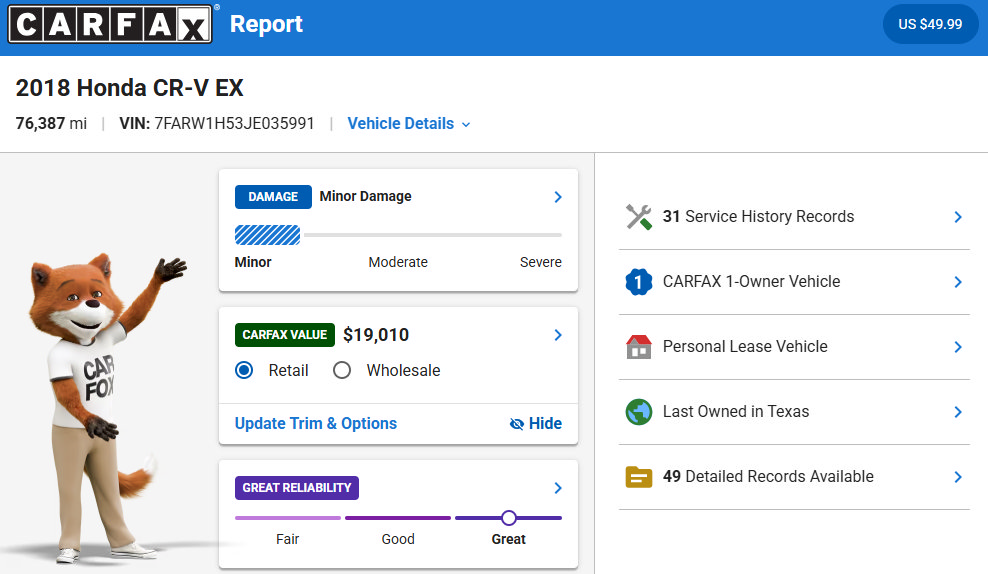This screenshot has height=574, width=988.
Task: Click the Severe damage label
Action: (541, 262)
